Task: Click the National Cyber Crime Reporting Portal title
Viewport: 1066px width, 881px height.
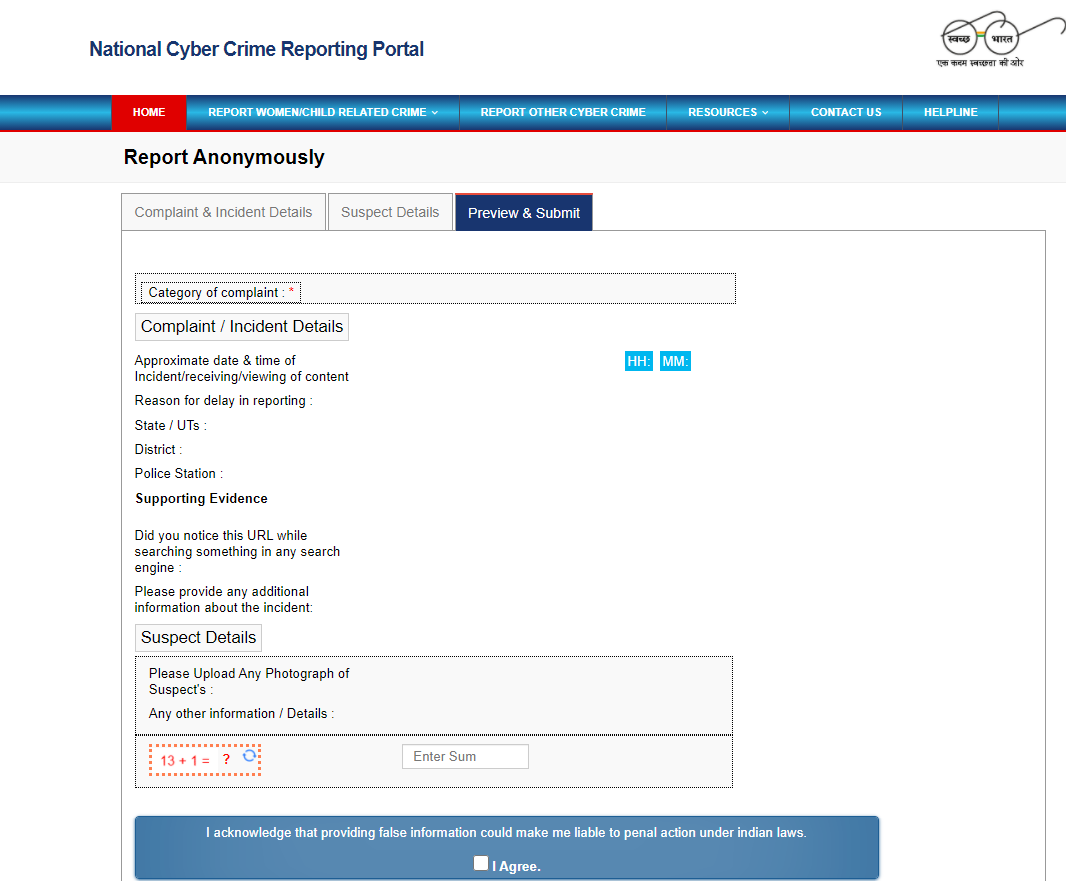Action: [256, 49]
